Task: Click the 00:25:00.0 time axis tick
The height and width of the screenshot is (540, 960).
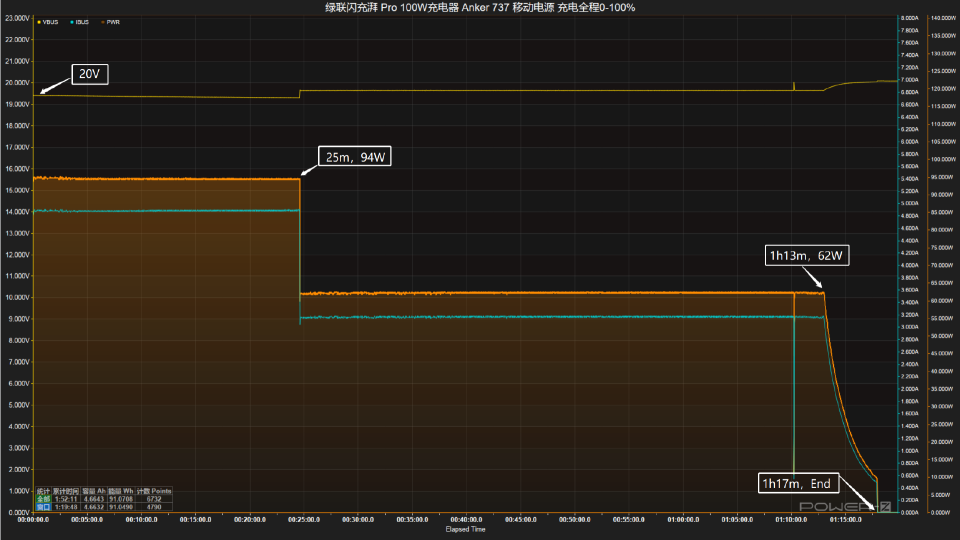Action: [x=304, y=520]
